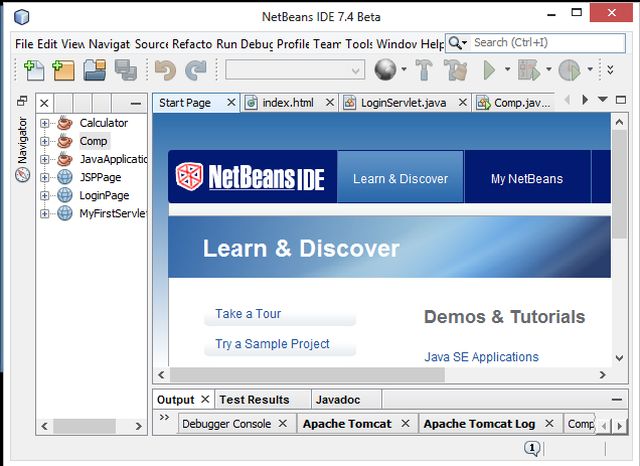The width and height of the screenshot is (640, 466).
Task: Click the Build Project hammer icon
Action: tap(424, 70)
